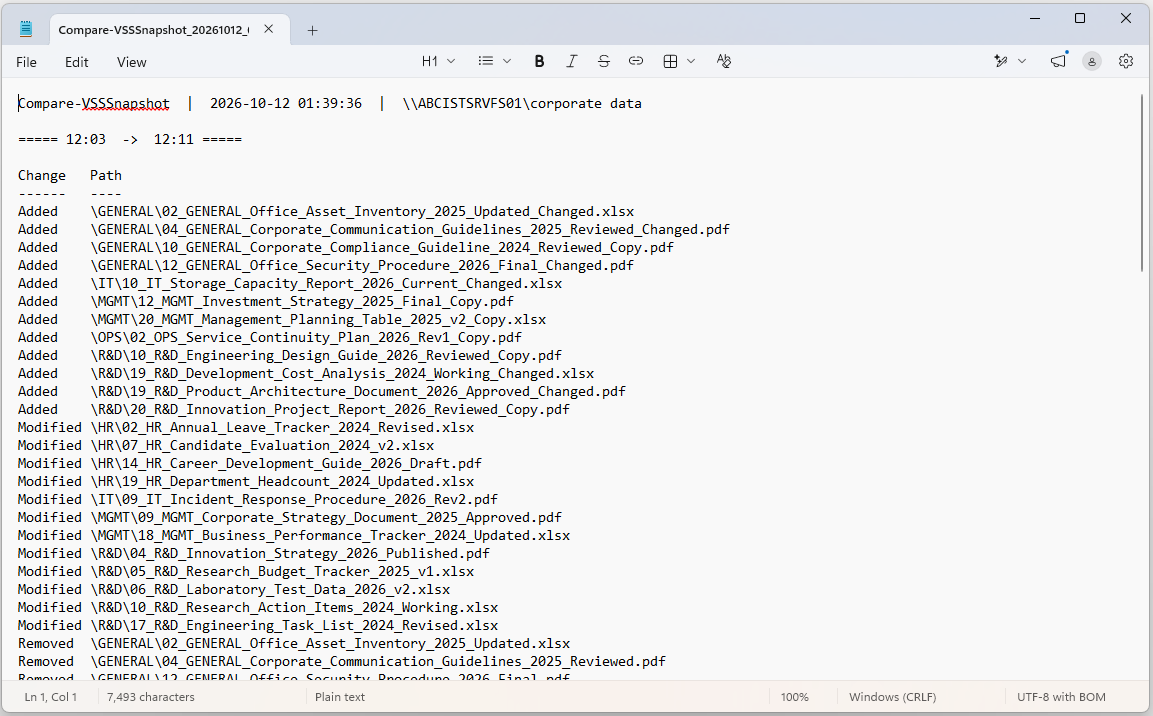Click the \\ABCISTSRVFS01\corporate data path
Viewport: 1153px width, 716px height.
click(522, 104)
